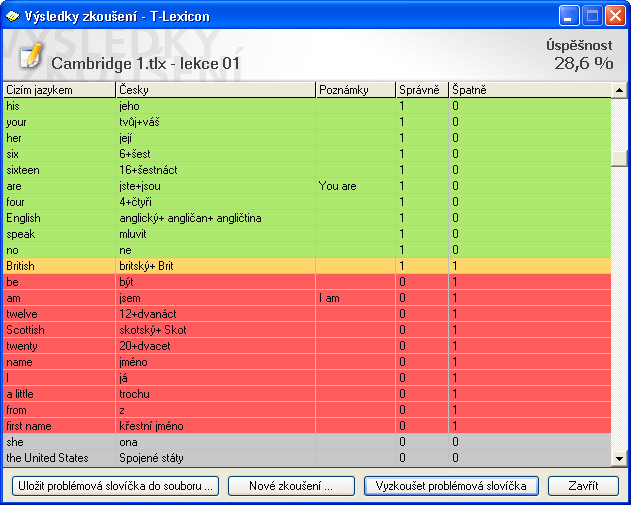631x505 pixels.
Task: Select the 'twelve' word cell
Action: pyautogui.click(x=60, y=314)
